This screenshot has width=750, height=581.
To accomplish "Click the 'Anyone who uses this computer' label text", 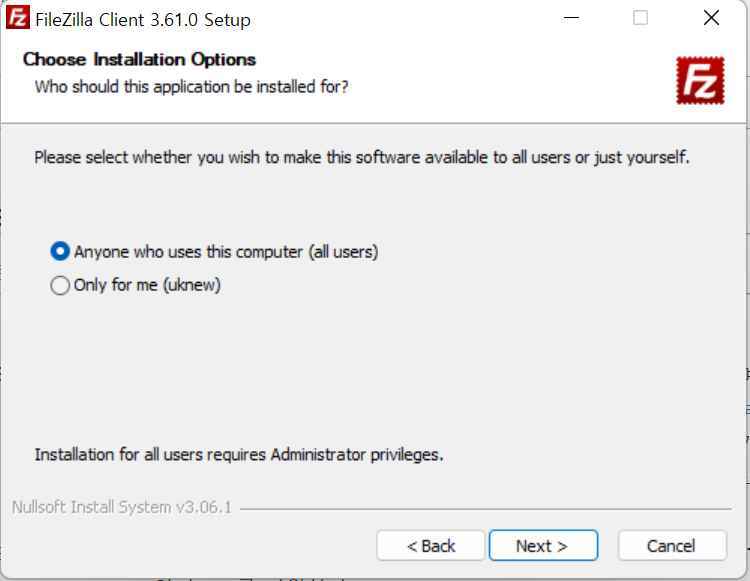I will pyautogui.click(x=226, y=252).
